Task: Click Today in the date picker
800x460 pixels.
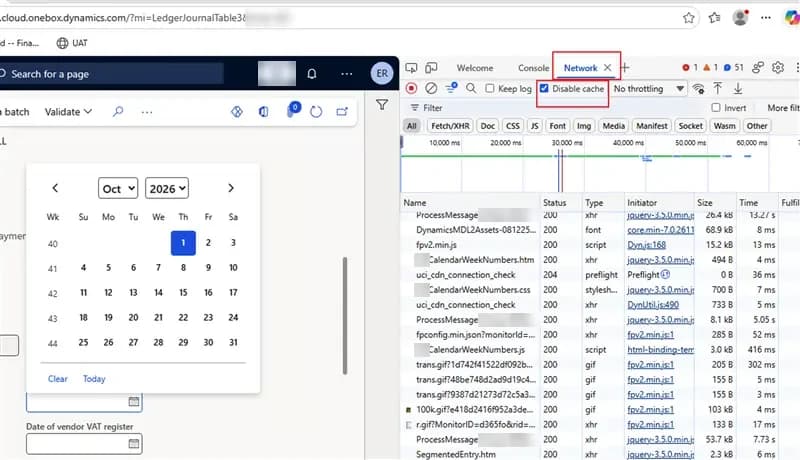Action: [x=94, y=379]
